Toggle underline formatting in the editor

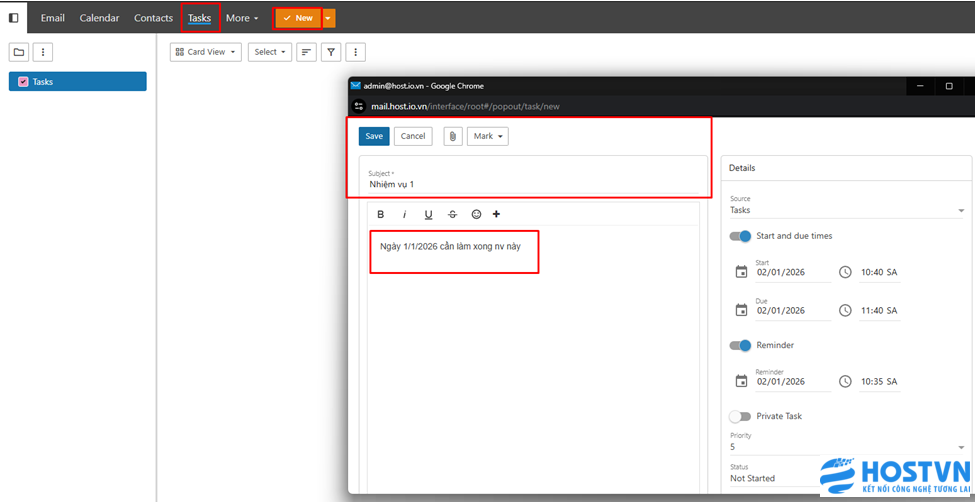point(429,214)
